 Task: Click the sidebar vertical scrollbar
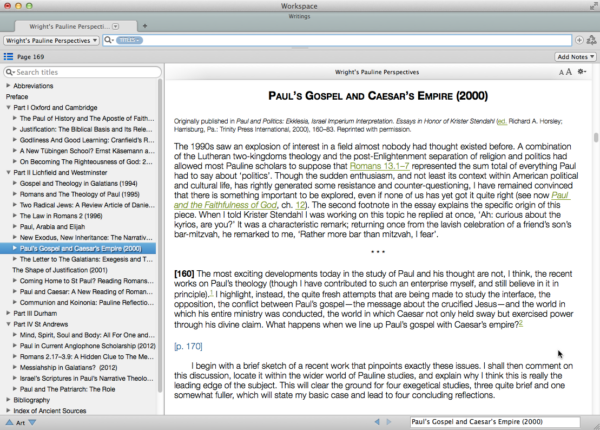click(160, 235)
